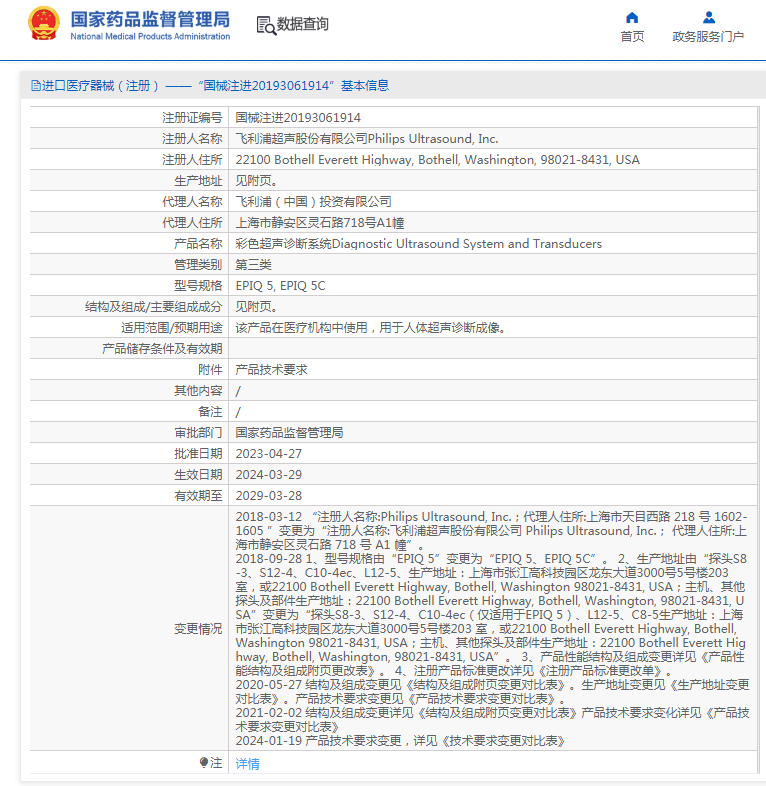Click approval date 2023-04-27
The height and width of the screenshot is (786, 766).
269,454
